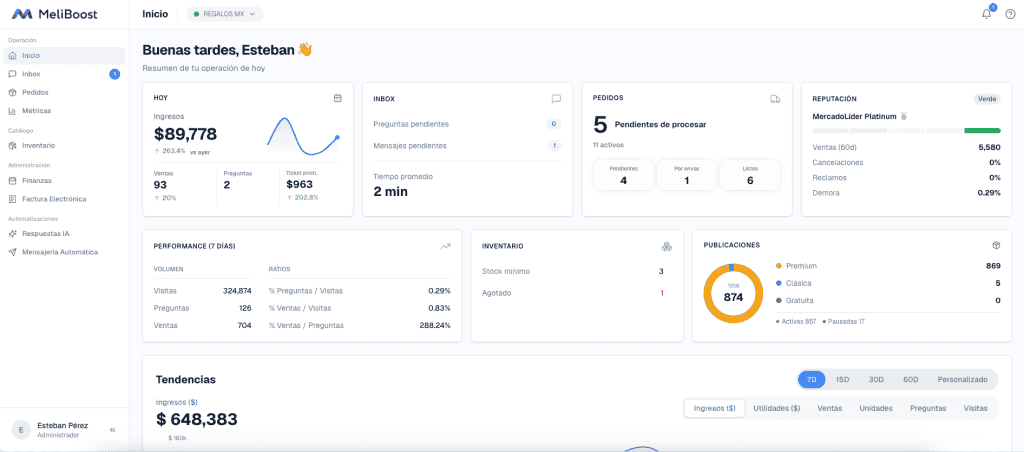Click the Publicaciones donut chart
Viewport: 1024px width, 452px height.
click(x=733, y=293)
